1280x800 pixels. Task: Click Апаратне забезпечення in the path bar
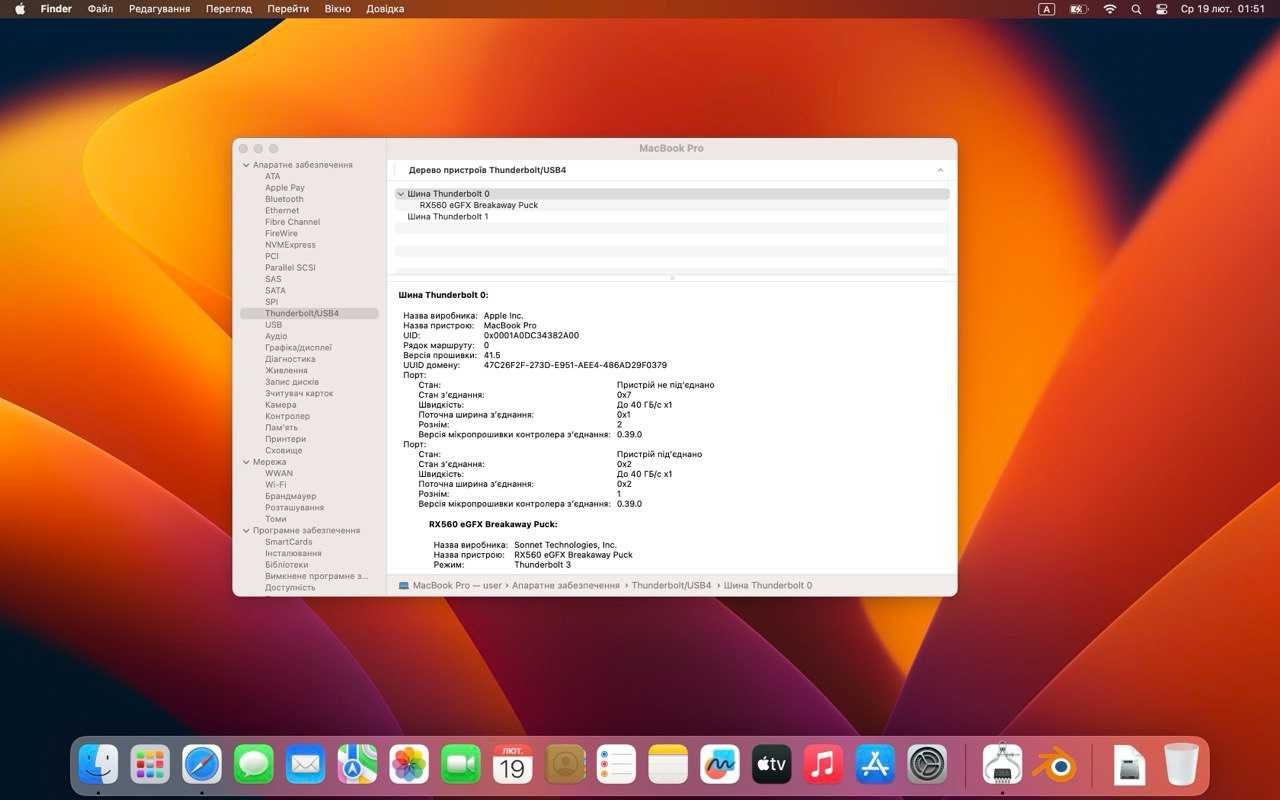point(566,585)
